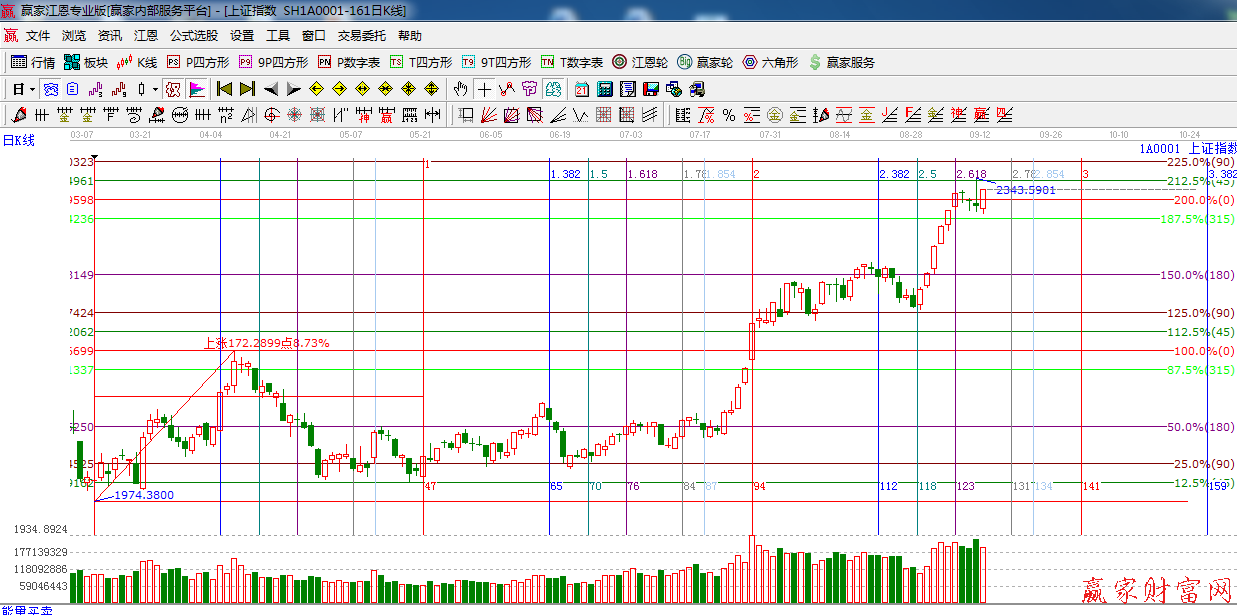The image size is (1237, 615).
Task: Expand the candlestick style dropdown arrow
Action: click(155, 89)
